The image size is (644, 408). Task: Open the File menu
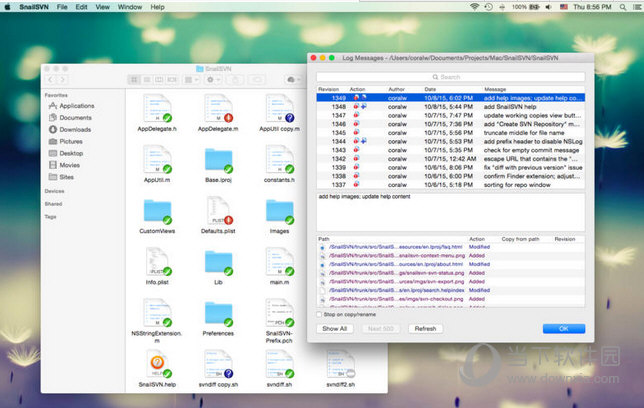click(x=62, y=7)
